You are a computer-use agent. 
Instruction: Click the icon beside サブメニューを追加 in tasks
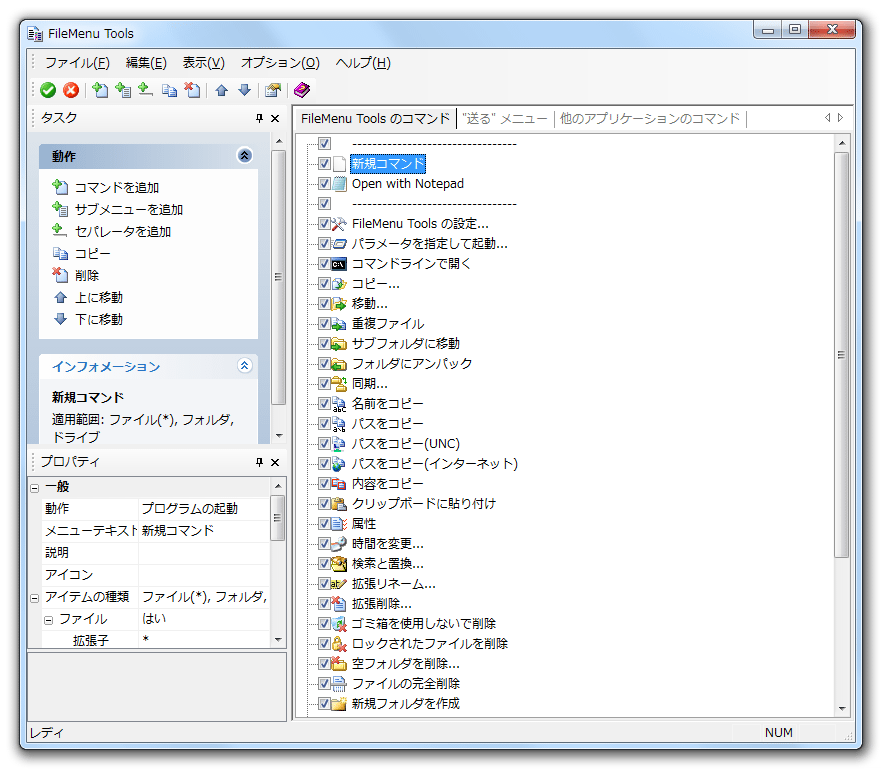click(60, 209)
